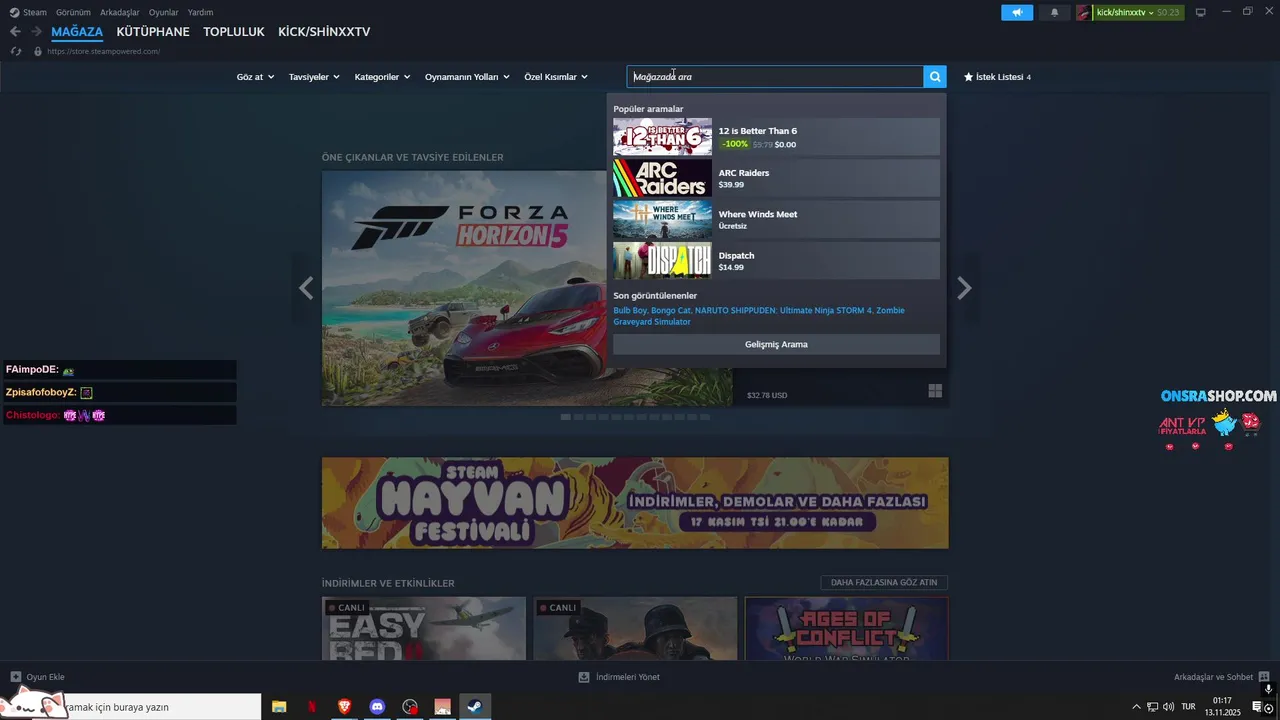Click the TUR language indicator
The width and height of the screenshot is (1280, 720).
coord(1189,707)
